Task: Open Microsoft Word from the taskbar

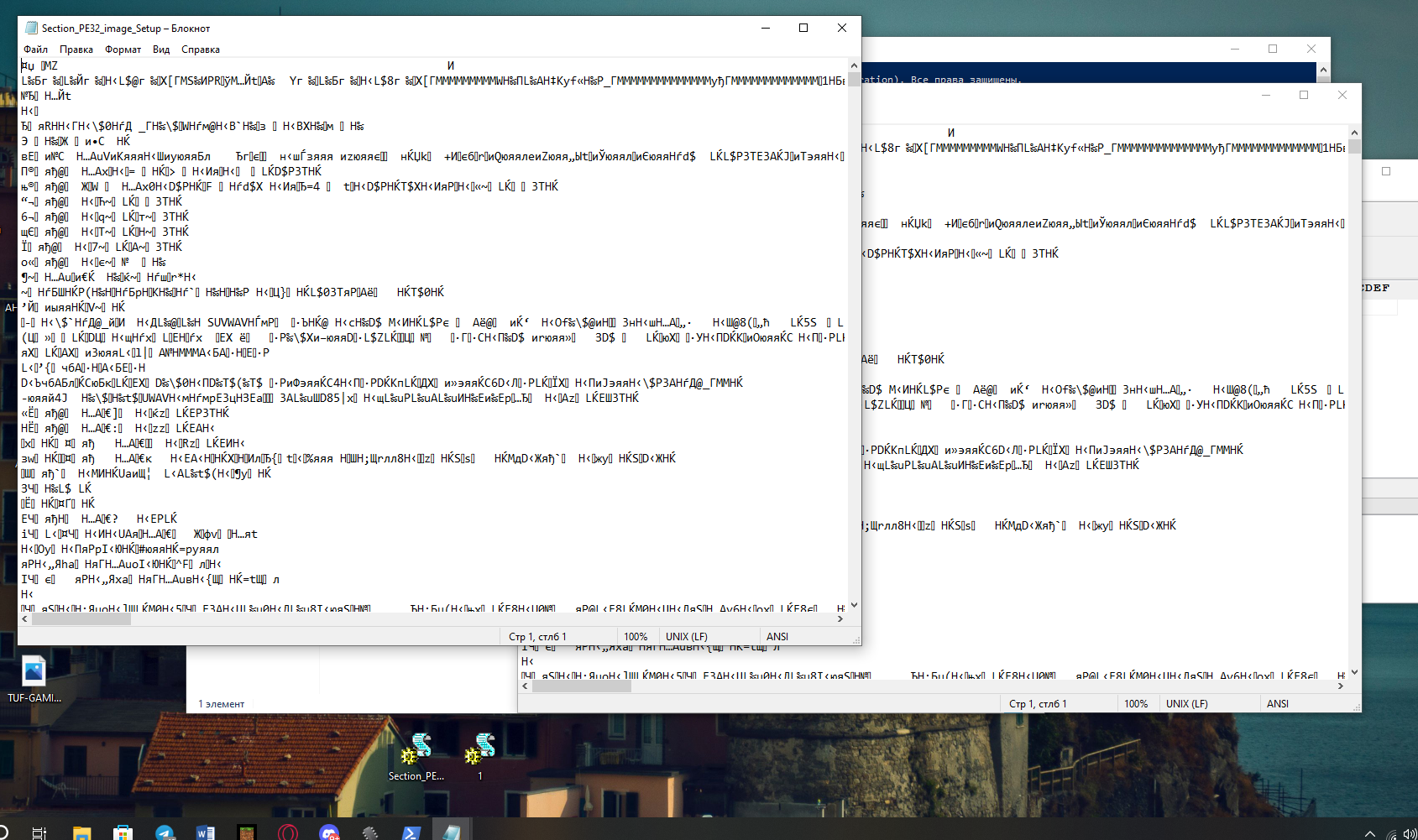Action: pos(206,832)
